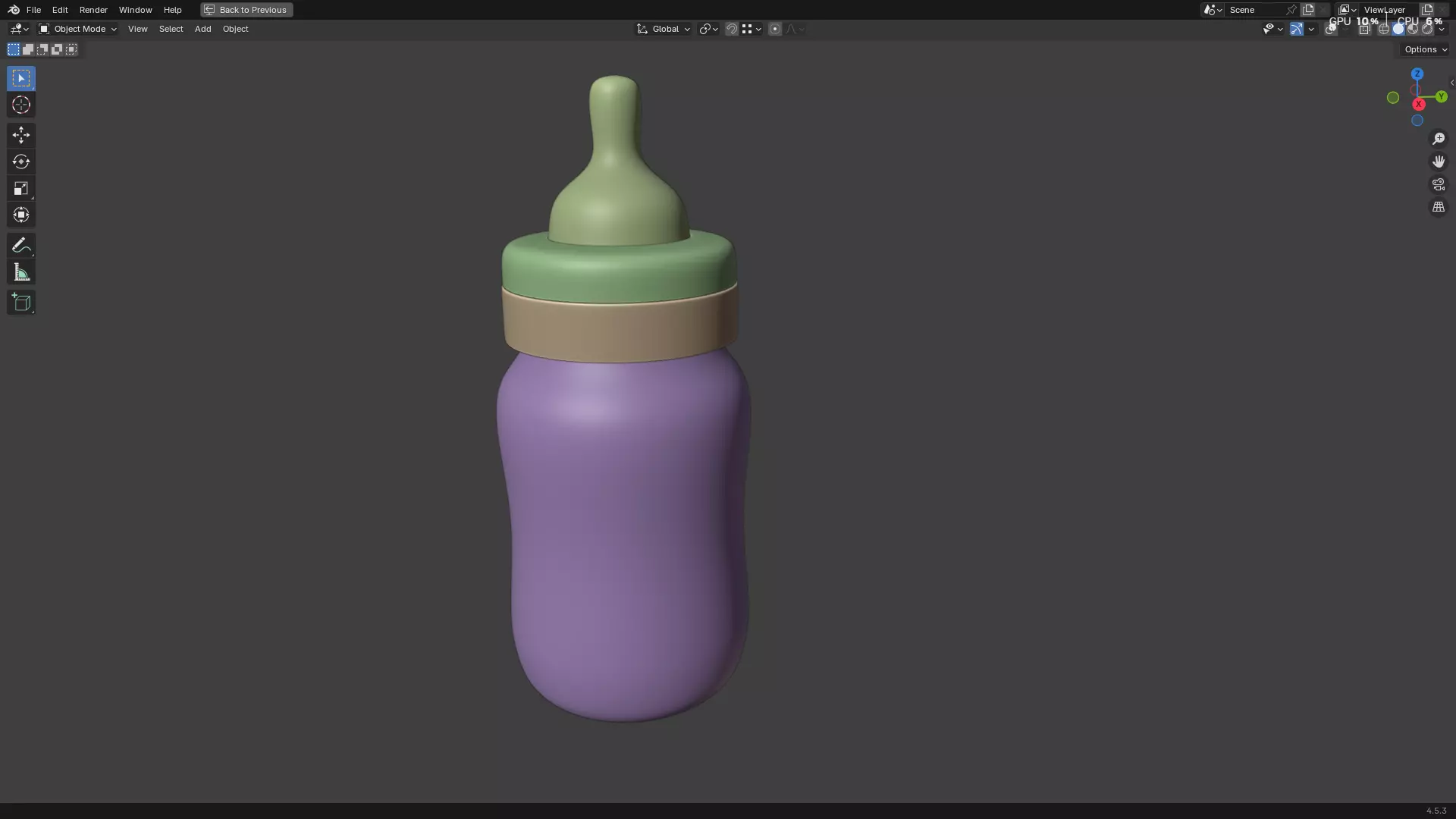Screen dimensions: 1456x819
Task: Click the Pan view hand icon
Action: click(x=1439, y=162)
